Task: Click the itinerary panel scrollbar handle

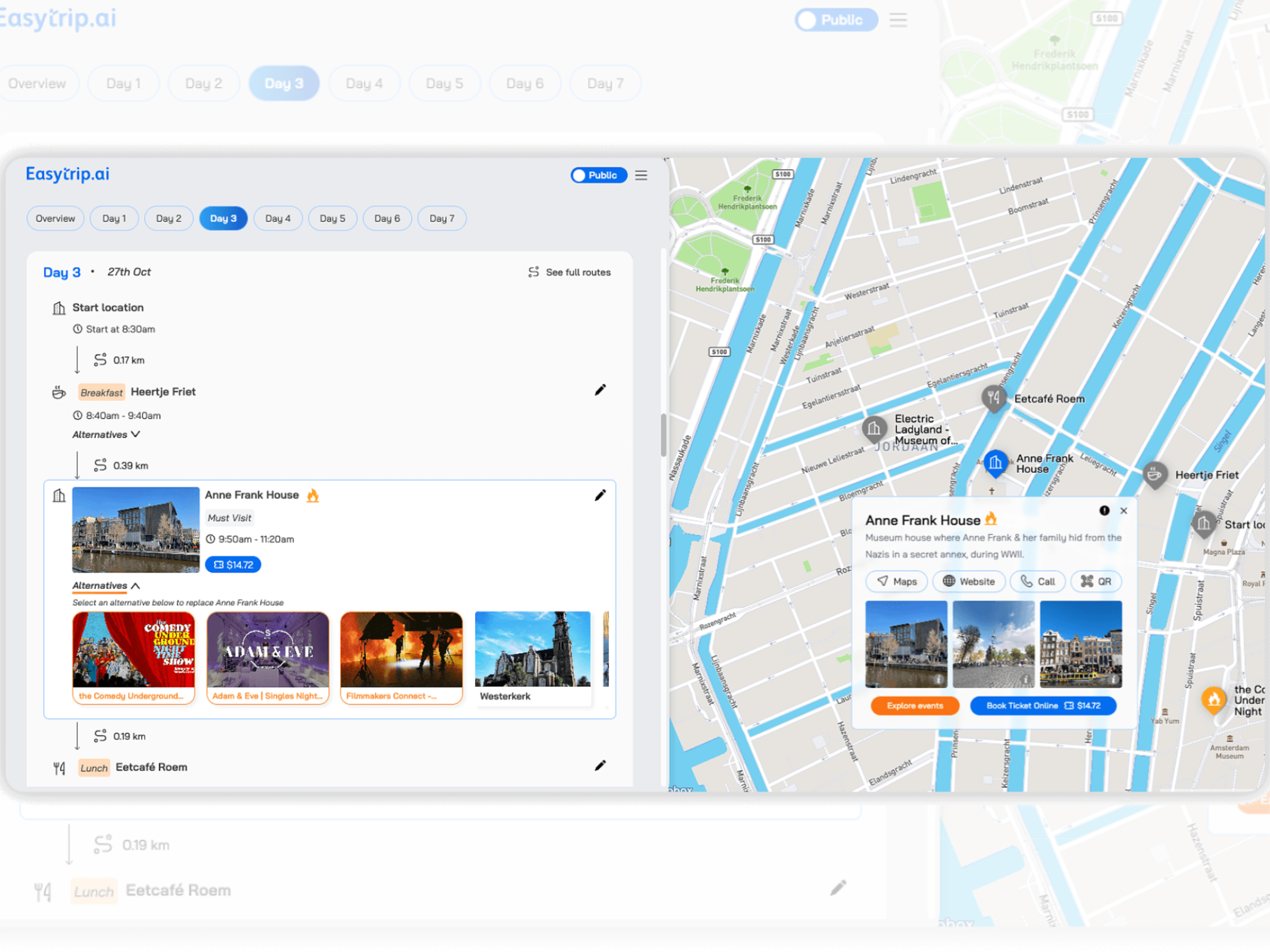Action: 663,435
